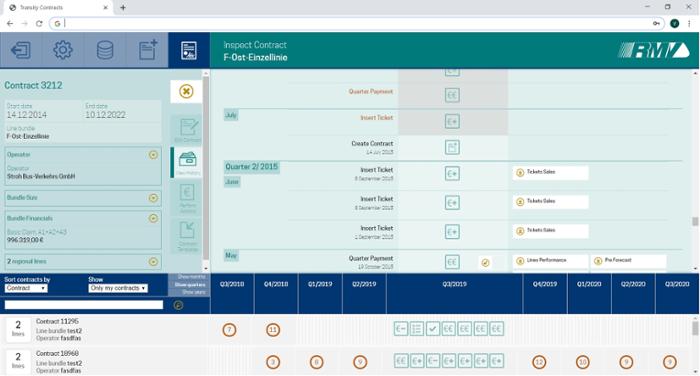Select the highlighted inspect contract icon
This screenshot has height=376, width=700.
point(189,50)
